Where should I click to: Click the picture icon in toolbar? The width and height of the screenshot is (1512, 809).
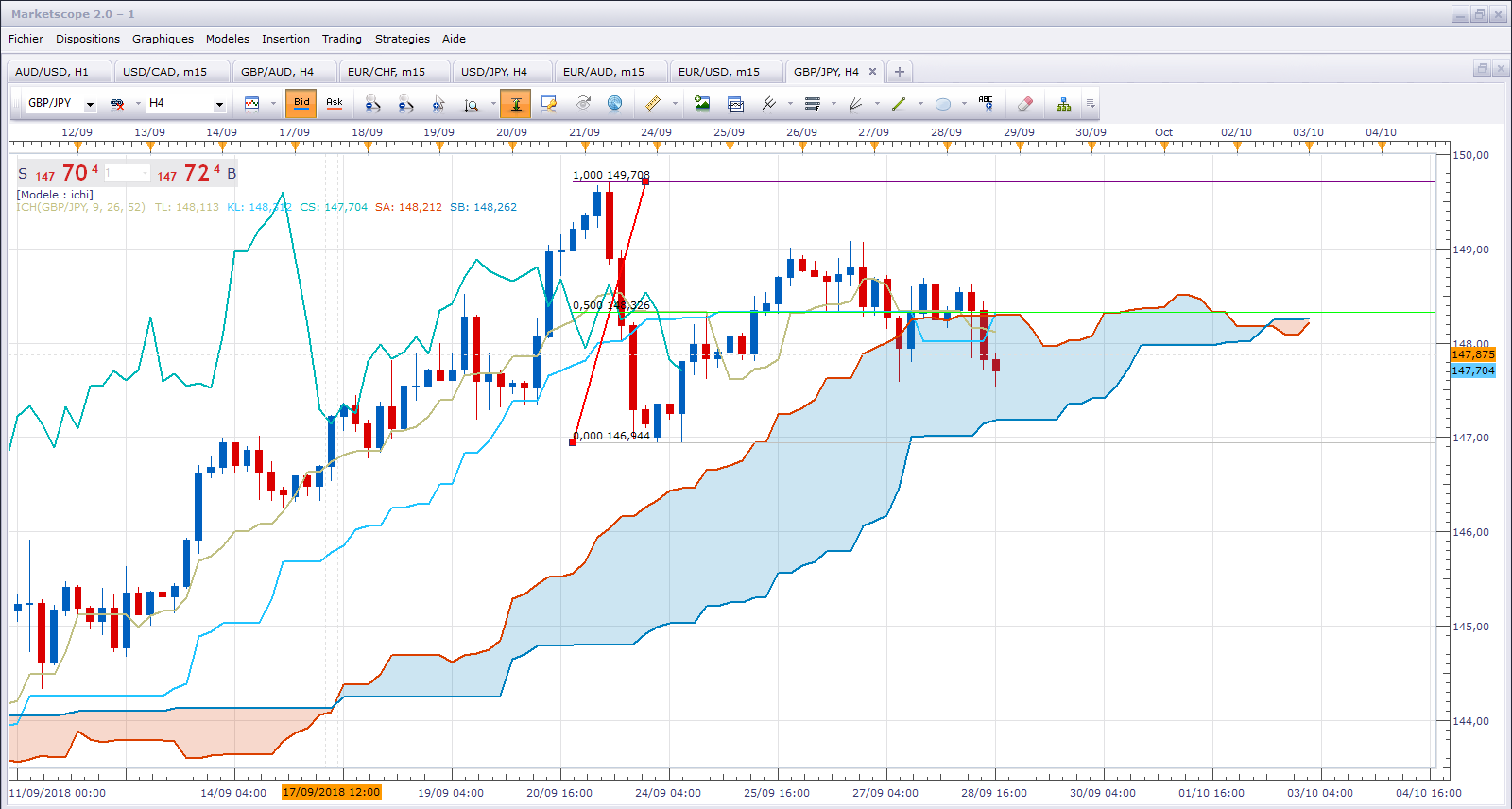coord(702,104)
